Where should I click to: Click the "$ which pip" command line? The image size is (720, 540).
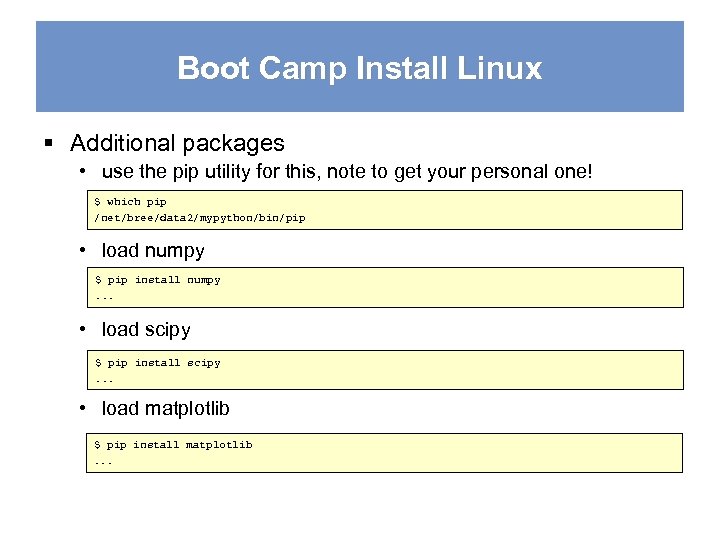click(130, 201)
